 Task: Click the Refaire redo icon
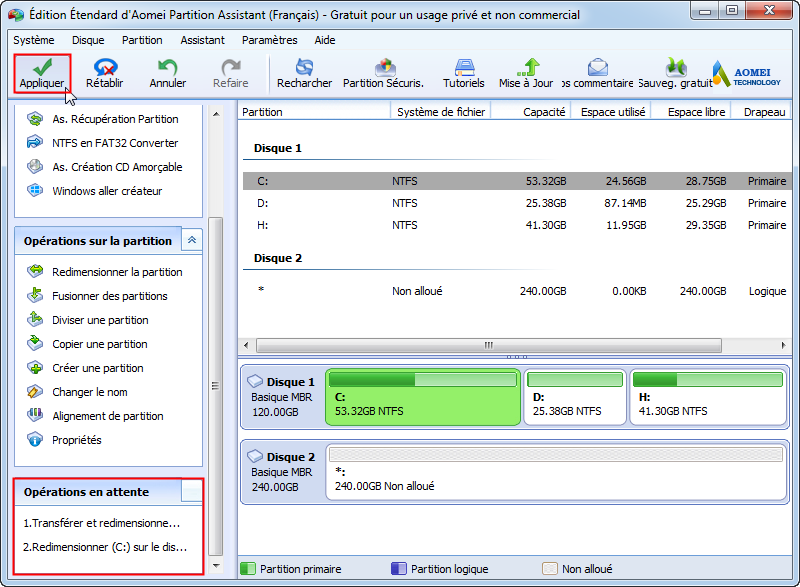tap(231, 67)
